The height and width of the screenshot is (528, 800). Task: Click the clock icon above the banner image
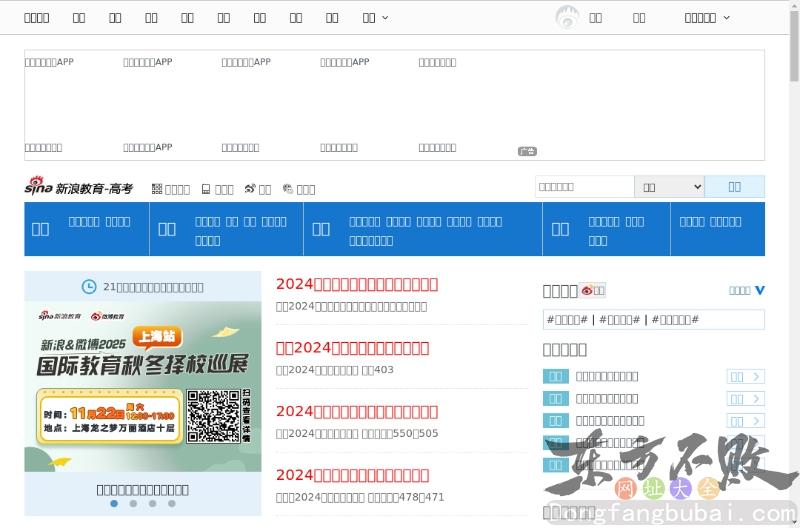89,286
